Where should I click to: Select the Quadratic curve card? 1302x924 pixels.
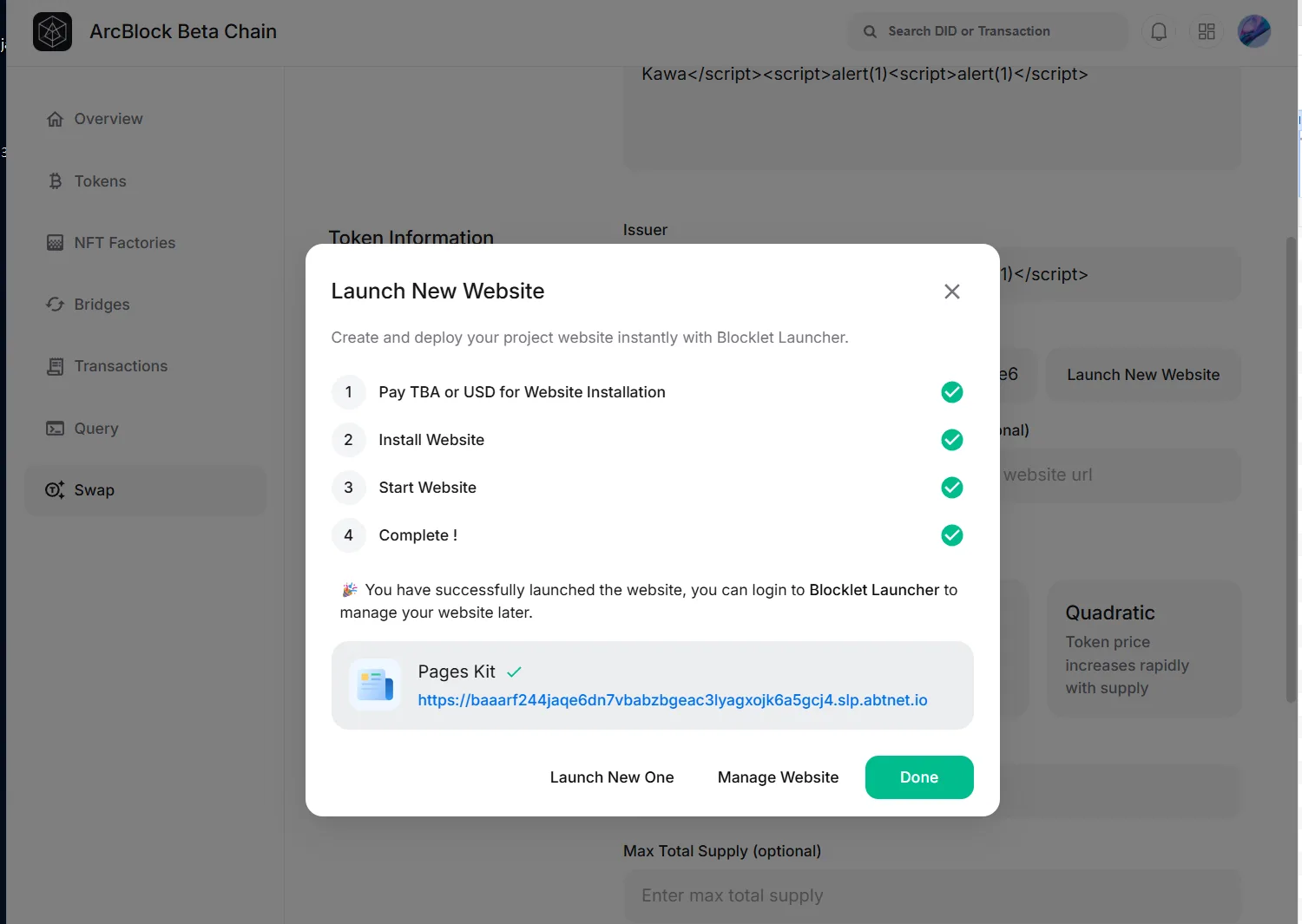[1144, 649]
